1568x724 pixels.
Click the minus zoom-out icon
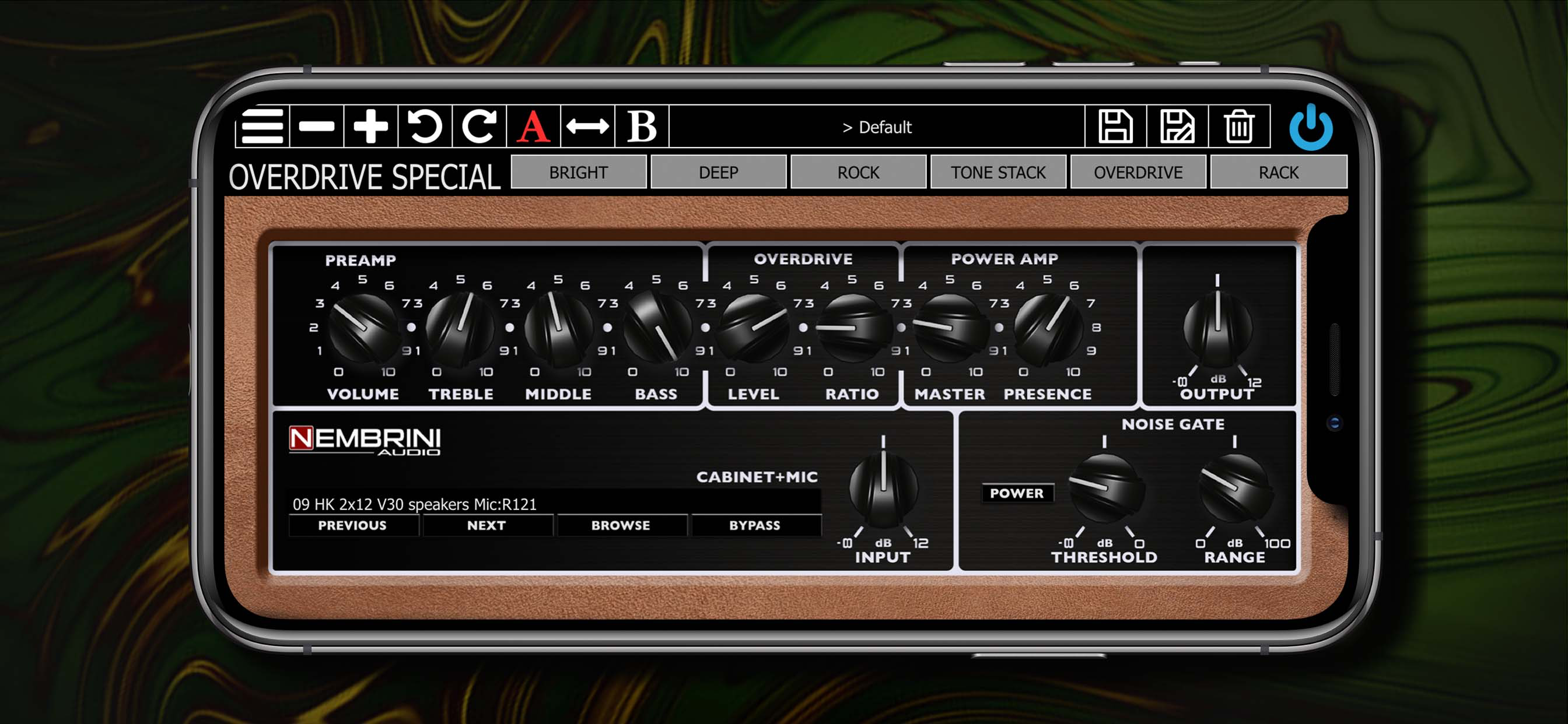pos(317,126)
